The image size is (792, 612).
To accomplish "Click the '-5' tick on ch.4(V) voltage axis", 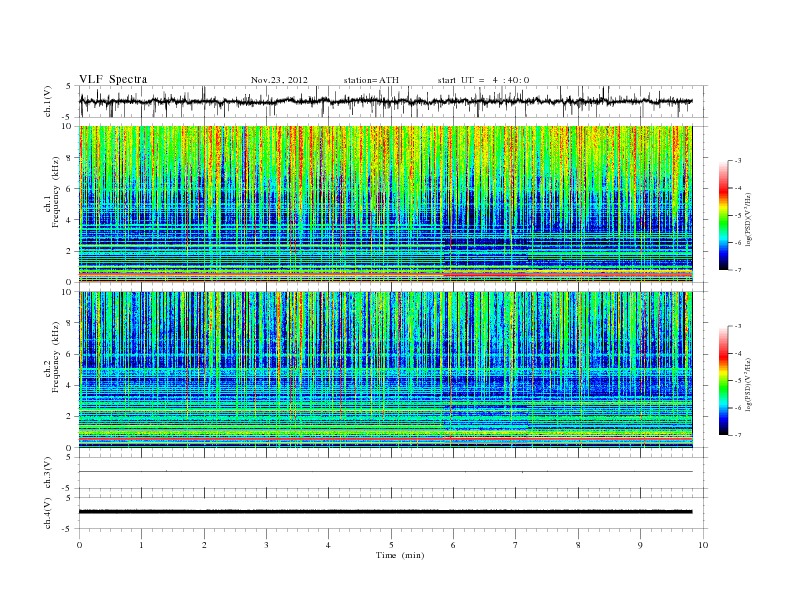I will (68, 529).
